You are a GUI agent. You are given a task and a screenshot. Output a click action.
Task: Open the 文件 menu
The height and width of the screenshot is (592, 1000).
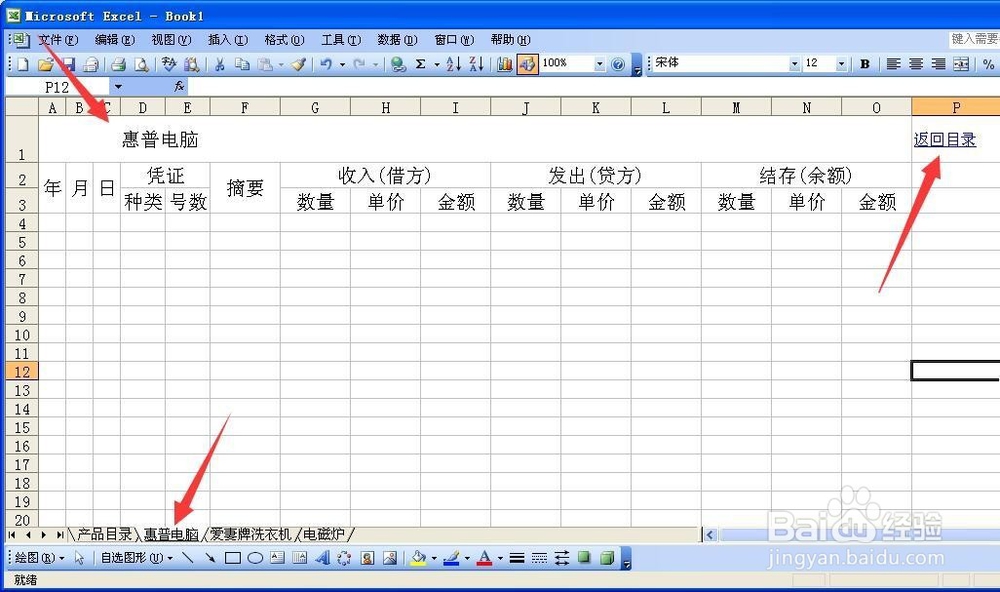tap(58, 40)
